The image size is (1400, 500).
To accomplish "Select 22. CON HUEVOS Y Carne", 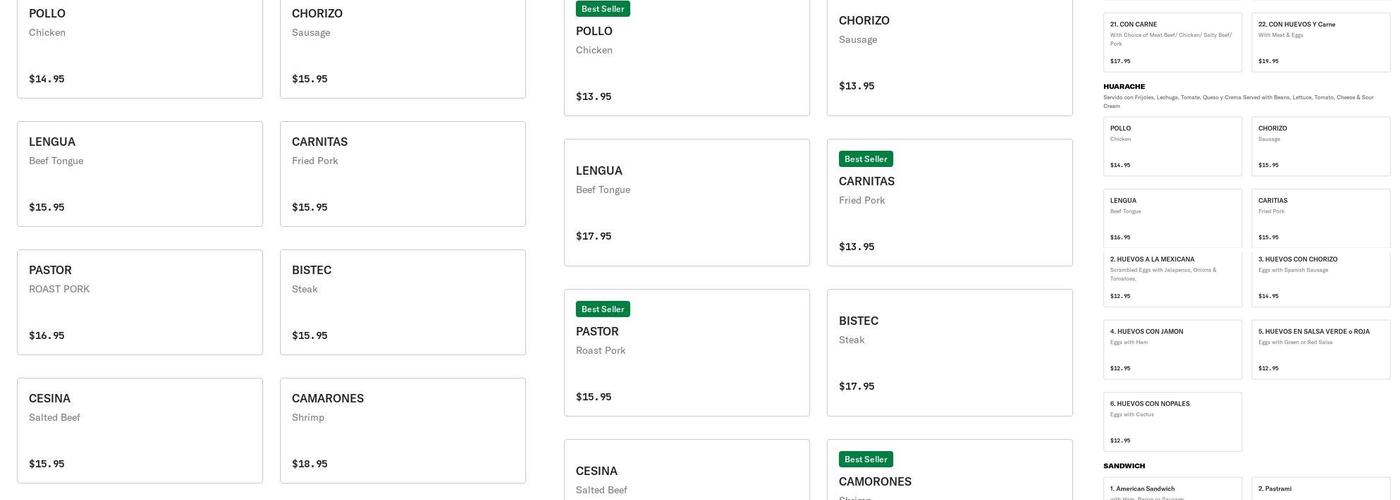I will point(1320,42).
